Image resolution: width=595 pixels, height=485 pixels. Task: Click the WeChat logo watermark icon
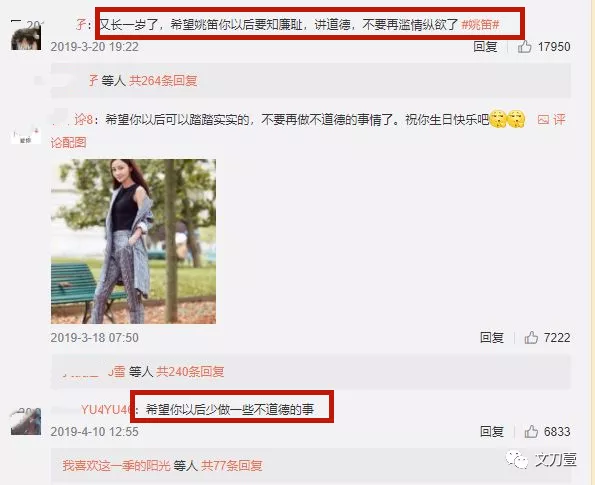(517, 460)
